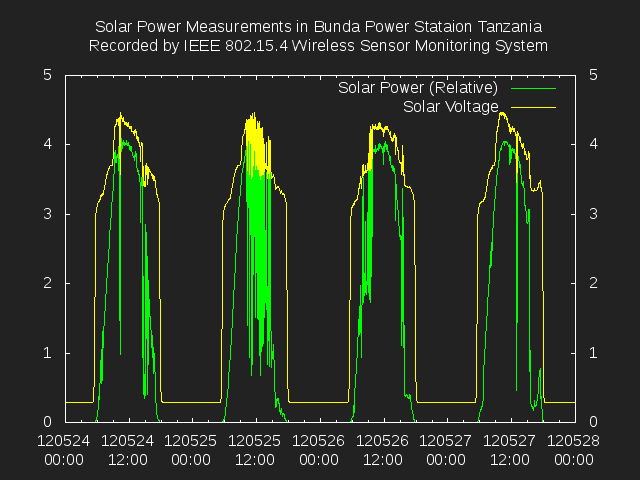Viewport: 640px width, 480px height.
Task: Pick the 120524 00:00 x-axis tick label
Action: pos(65,449)
